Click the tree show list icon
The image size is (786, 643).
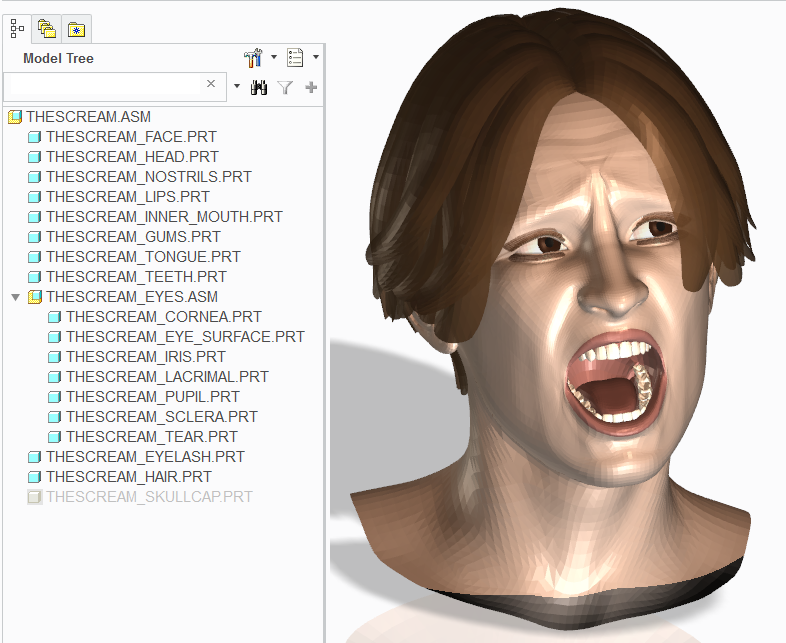click(295, 58)
